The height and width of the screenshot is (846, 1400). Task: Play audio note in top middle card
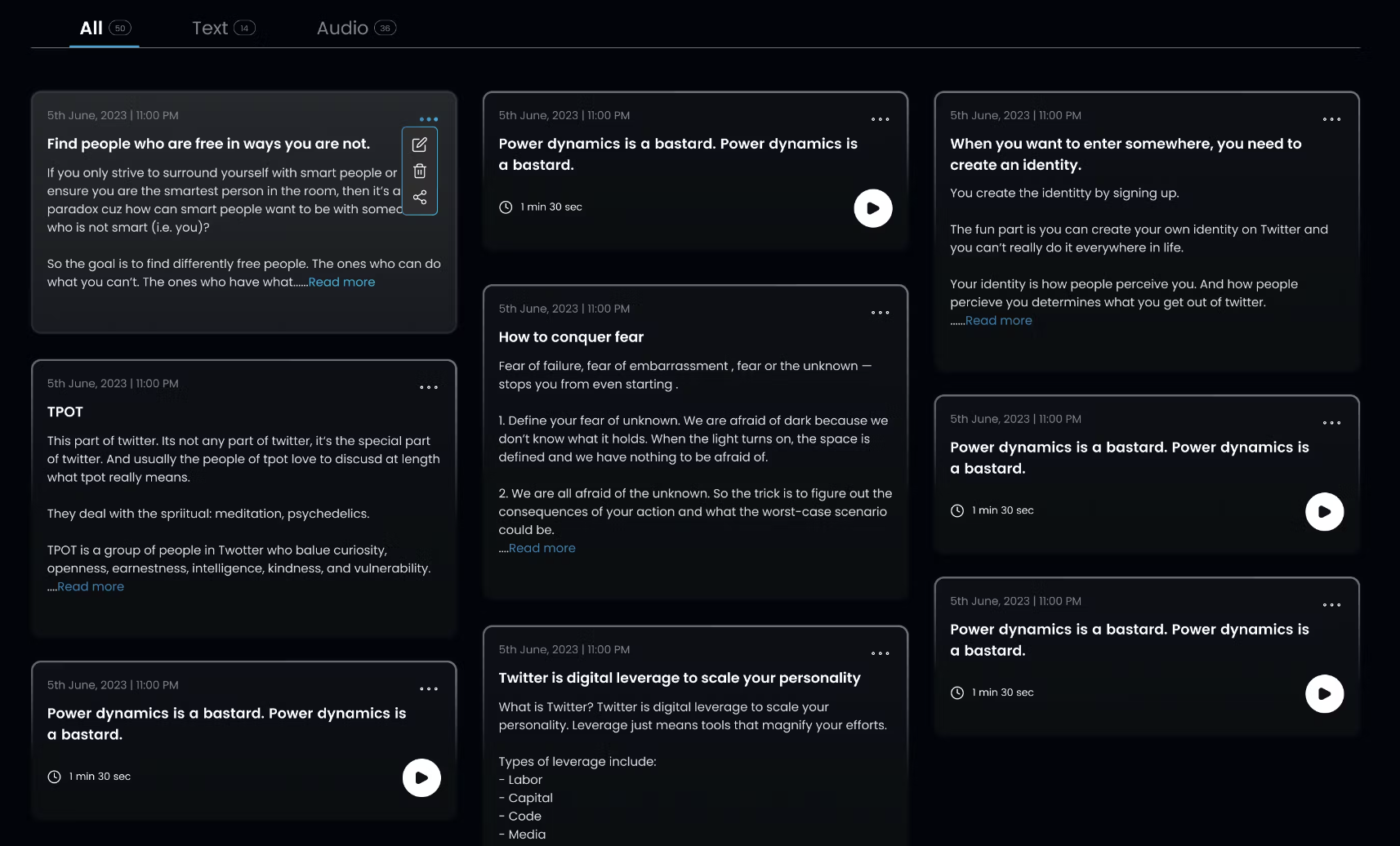pyautogui.click(x=872, y=208)
